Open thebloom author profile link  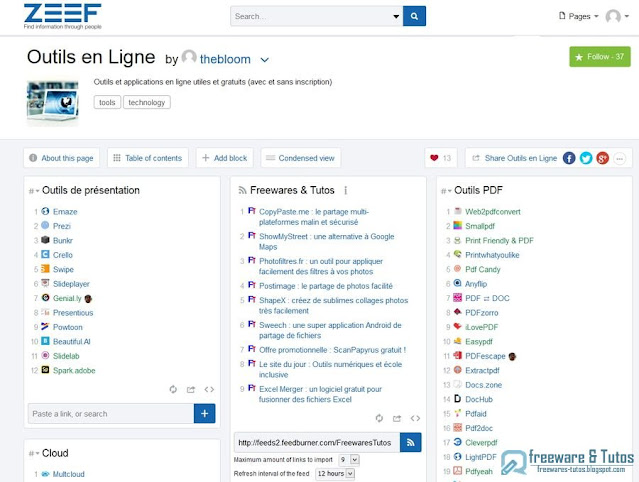[x=225, y=59]
